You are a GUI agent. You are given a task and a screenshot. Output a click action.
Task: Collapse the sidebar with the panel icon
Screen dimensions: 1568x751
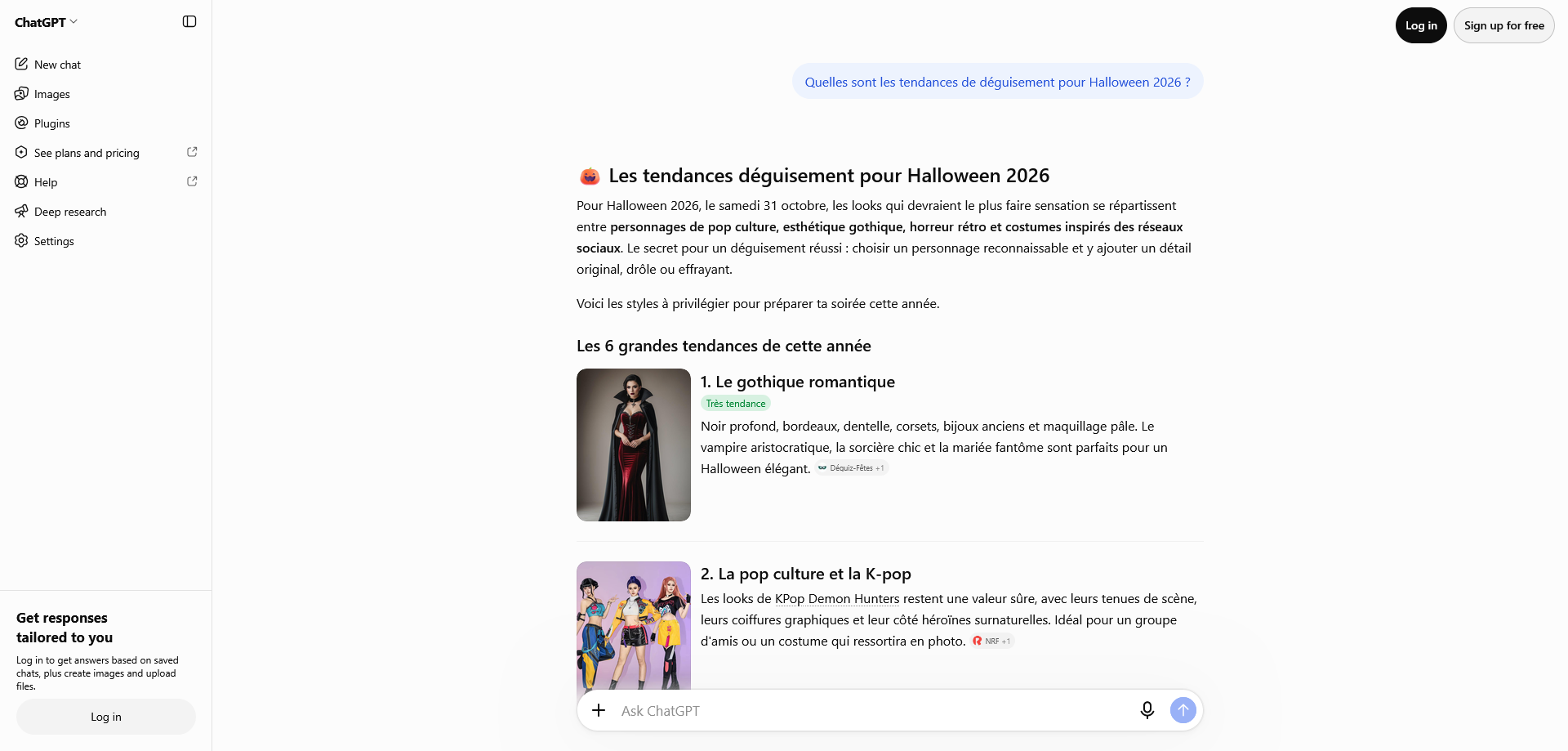click(x=189, y=21)
